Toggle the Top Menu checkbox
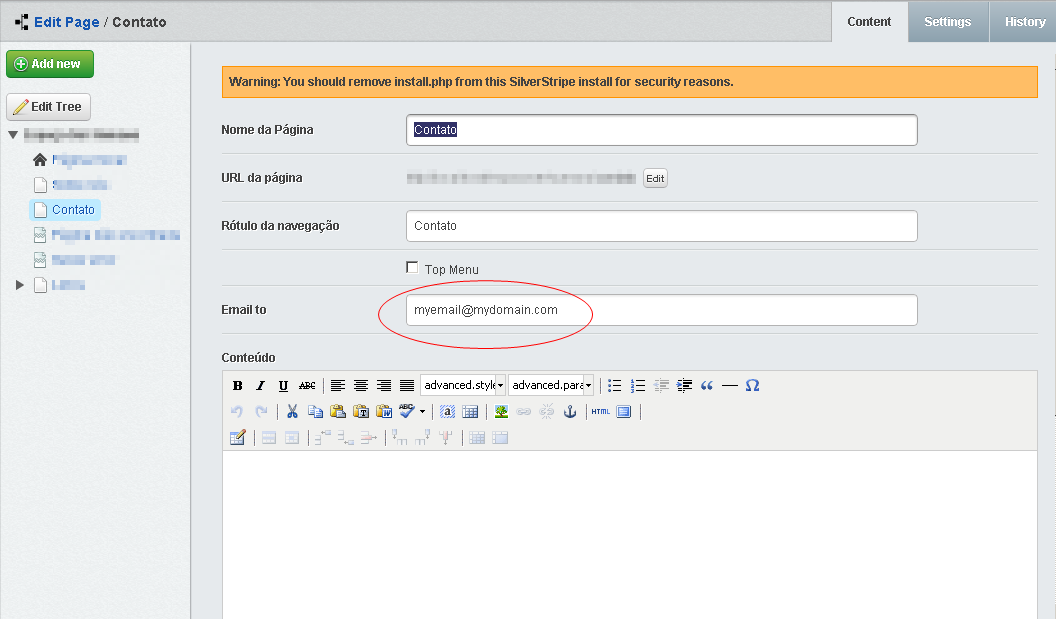 click(x=411, y=268)
